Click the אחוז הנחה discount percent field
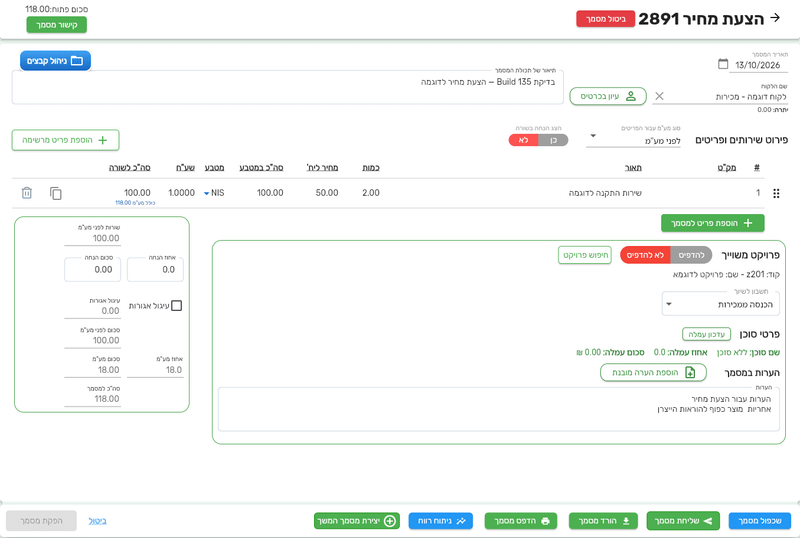The width and height of the screenshot is (800, 538). coord(155,269)
